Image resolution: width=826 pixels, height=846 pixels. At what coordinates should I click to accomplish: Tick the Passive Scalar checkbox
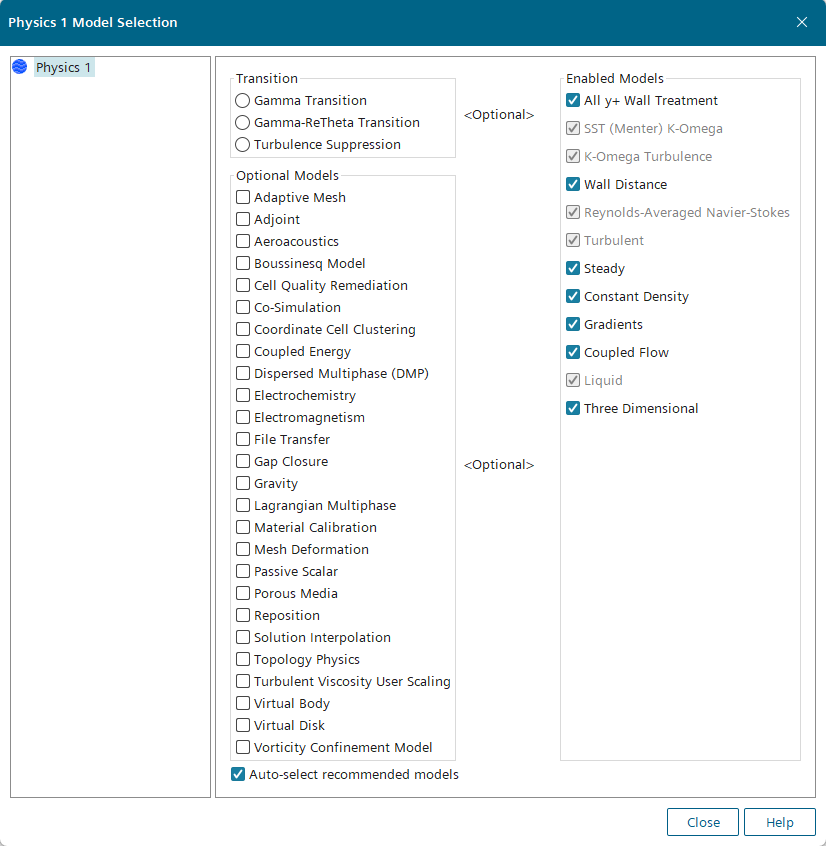coord(243,572)
